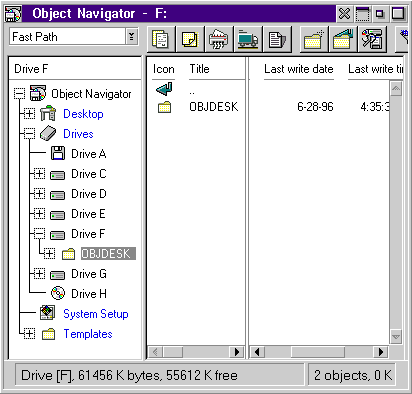Click vertical scrollbar up arrow
Viewport: 412px width, 394px height.
click(396, 89)
